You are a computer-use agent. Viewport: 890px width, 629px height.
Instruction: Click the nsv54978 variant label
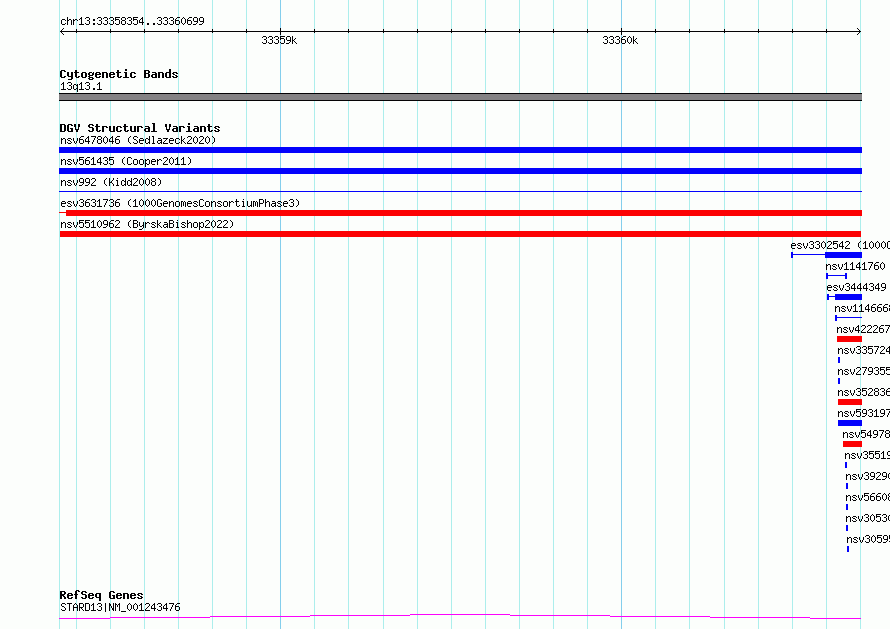coord(866,434)
